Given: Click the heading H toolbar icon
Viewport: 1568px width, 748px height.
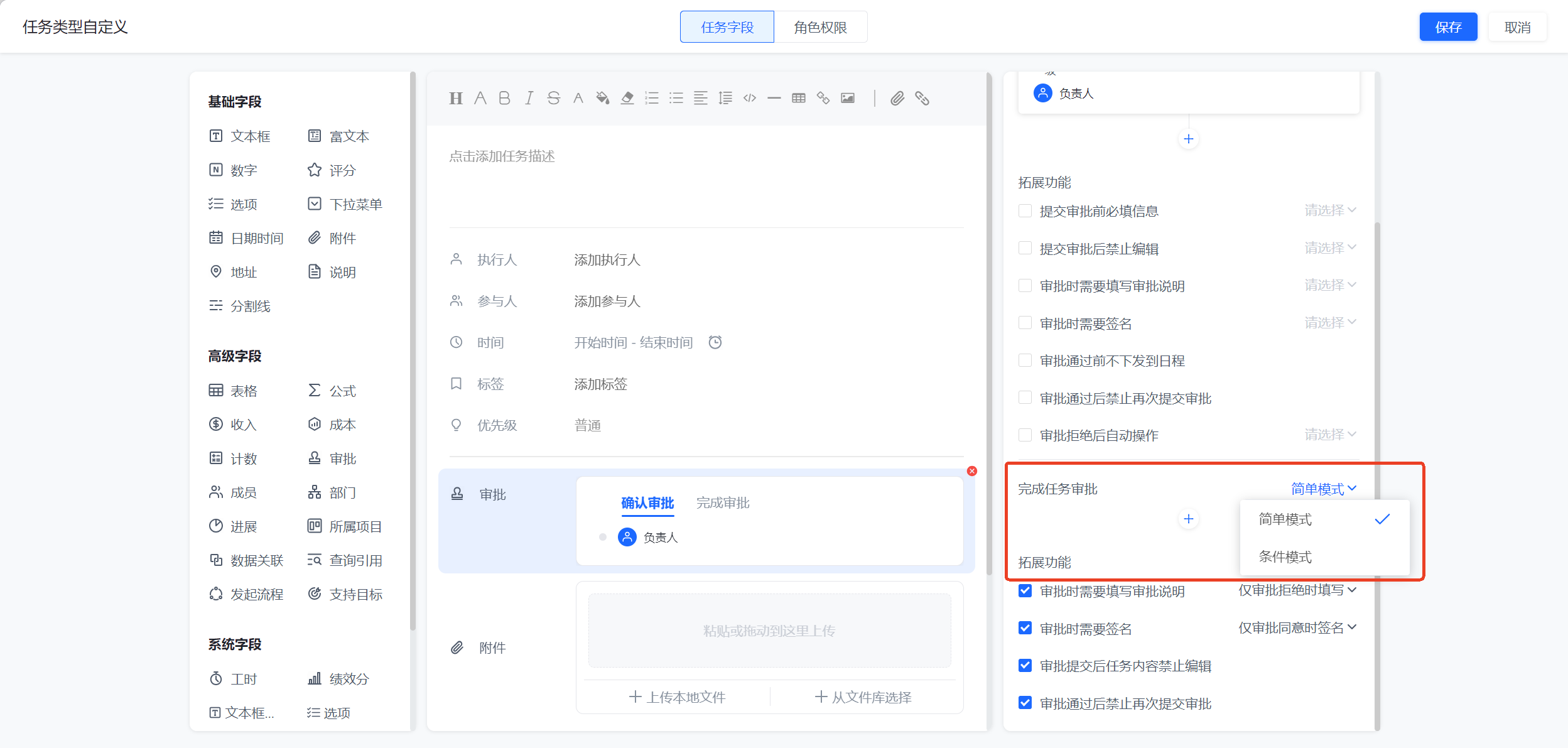Looking at the screenshot, I should click(456, 98).
